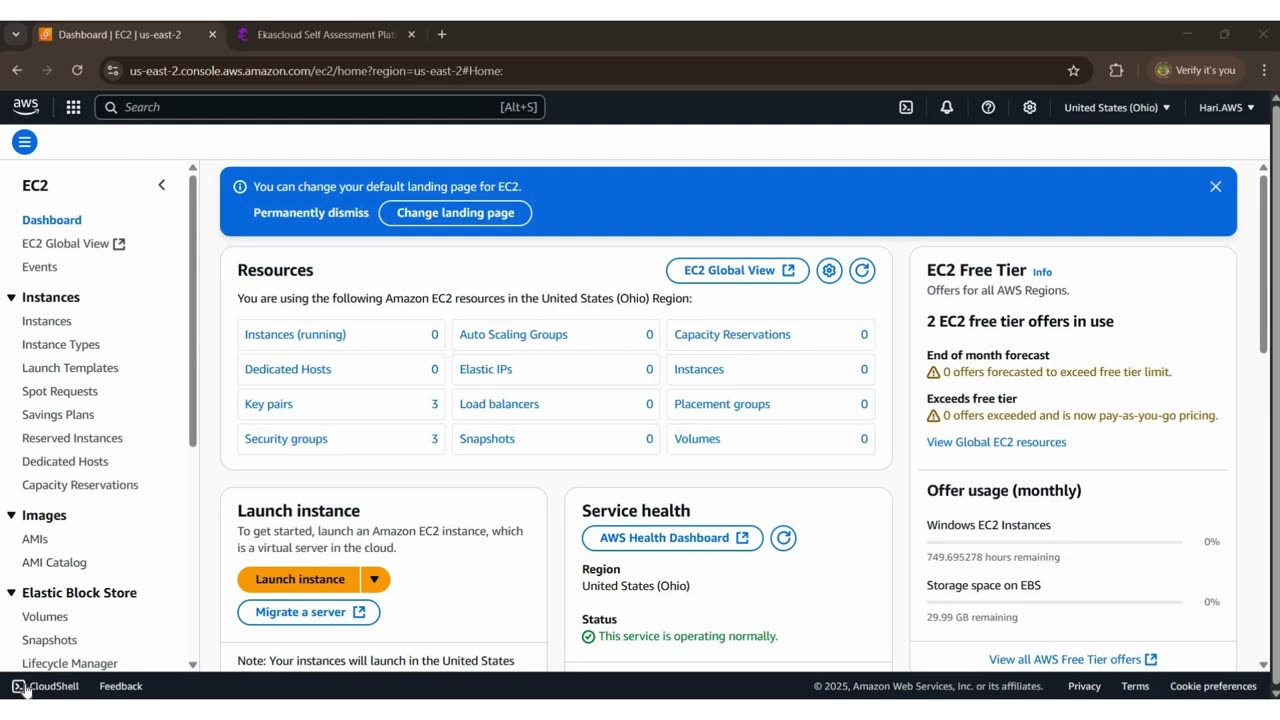Focus the AWS console search box
1280x720 pixels.
[320, 107]
